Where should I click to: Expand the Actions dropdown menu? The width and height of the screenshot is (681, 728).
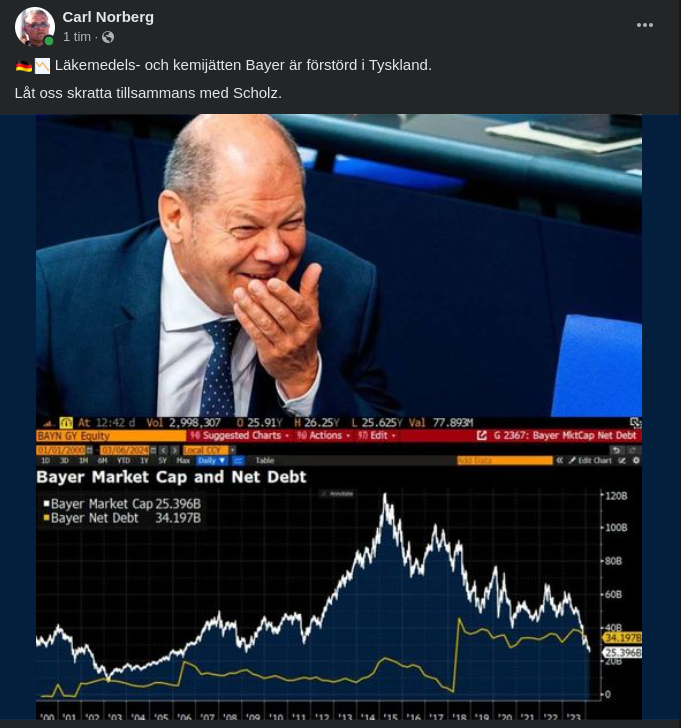[322, 436]
